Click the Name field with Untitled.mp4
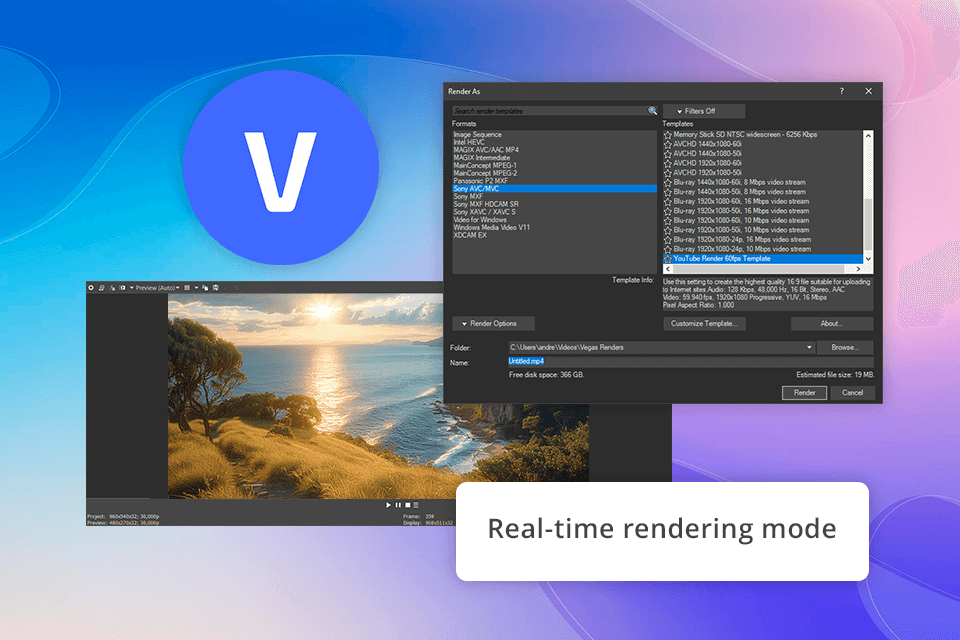 point(691,361)
